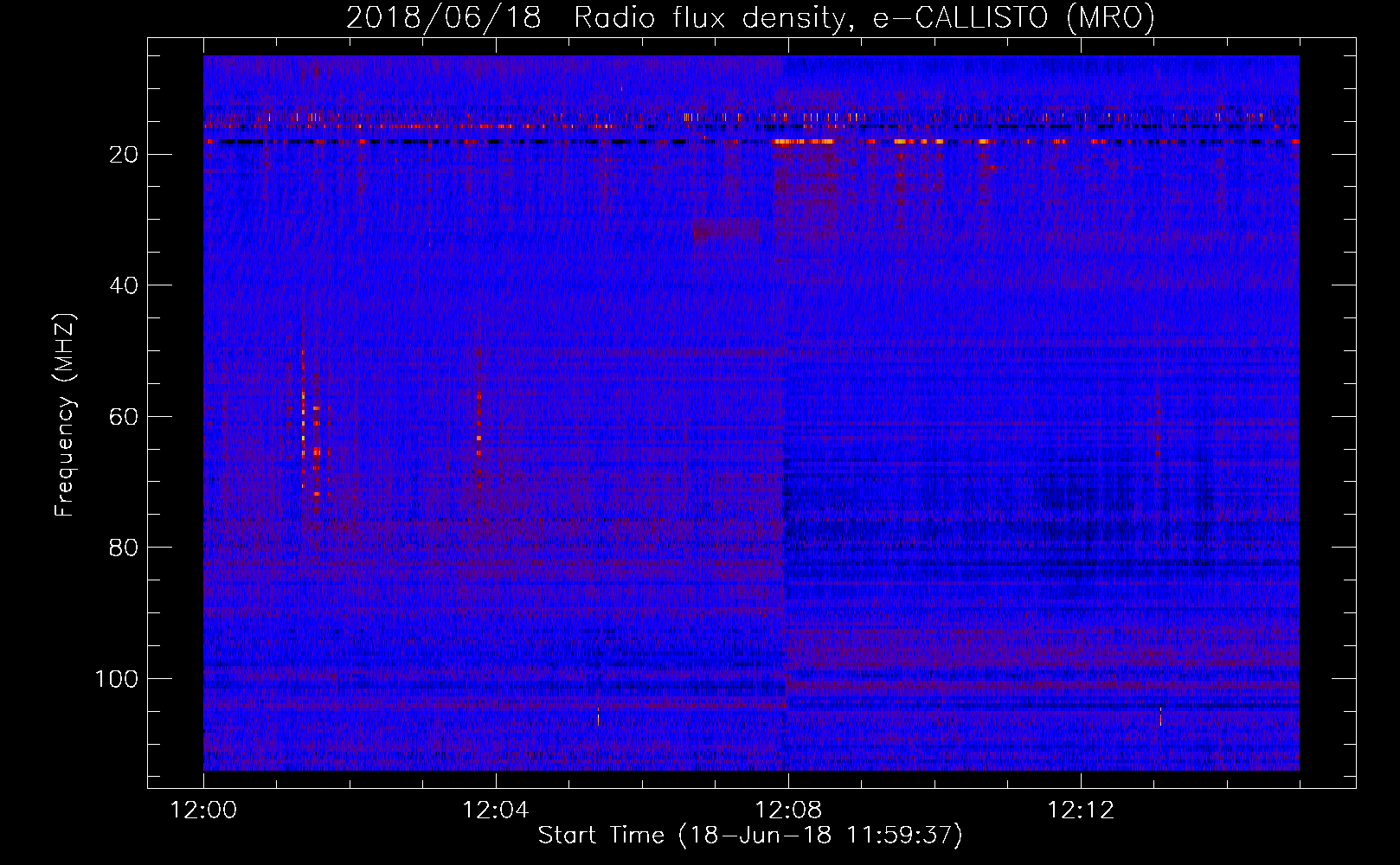Click the '12:08' time tick label

click(x=788, y=810)
